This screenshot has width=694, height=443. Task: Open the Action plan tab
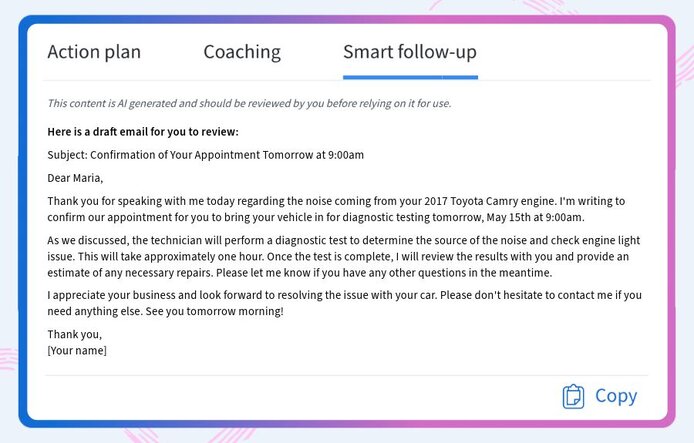94,52
